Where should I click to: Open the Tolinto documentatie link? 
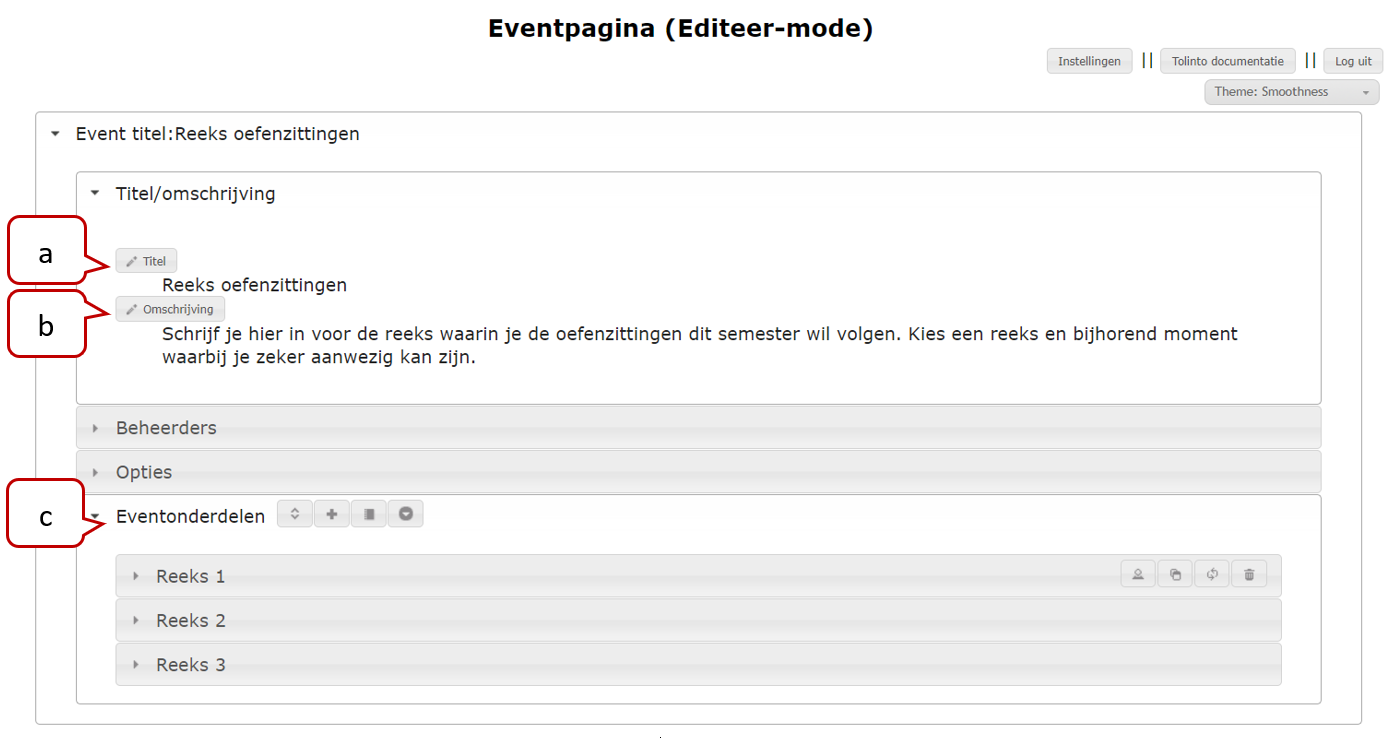tap(1227, 61)
